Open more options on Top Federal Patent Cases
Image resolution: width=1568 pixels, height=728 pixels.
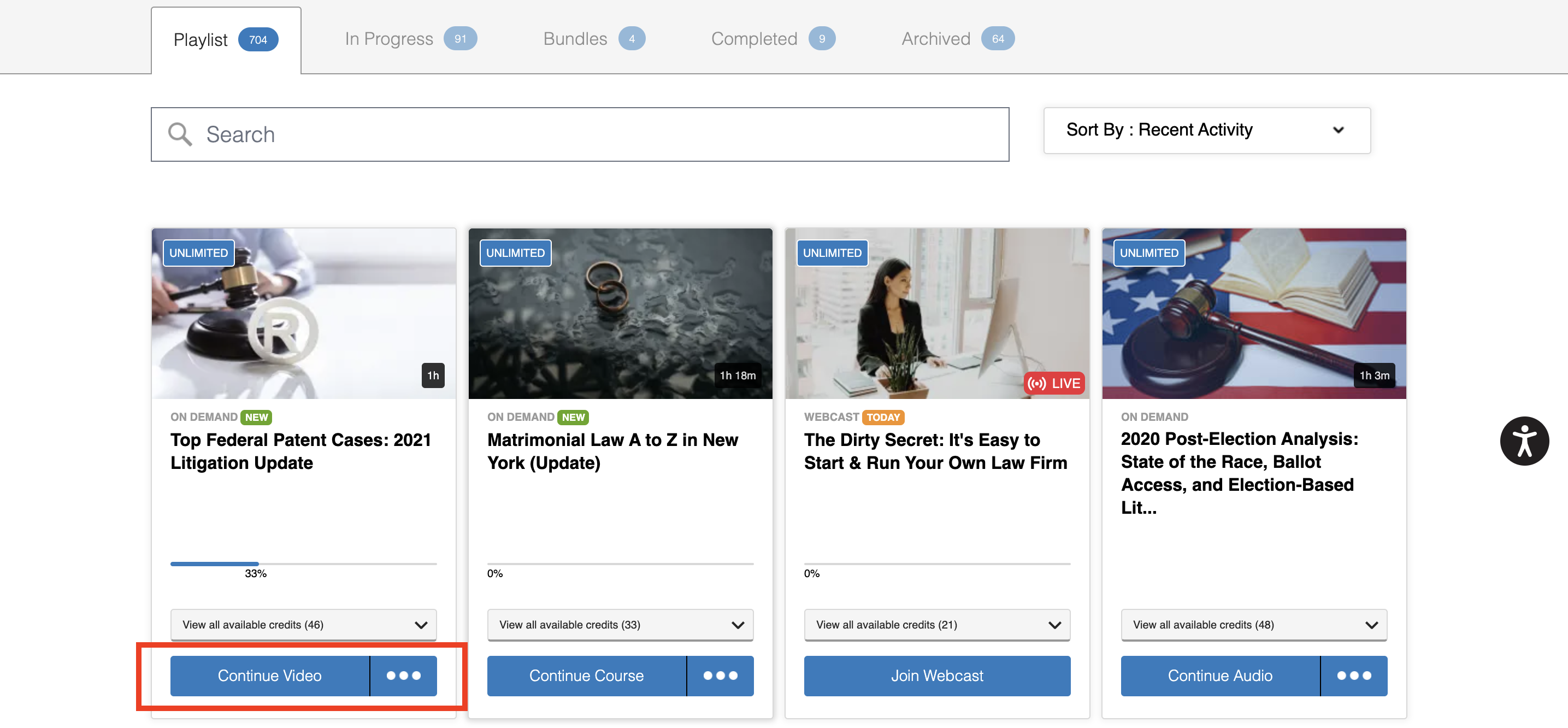pos(404,676)
